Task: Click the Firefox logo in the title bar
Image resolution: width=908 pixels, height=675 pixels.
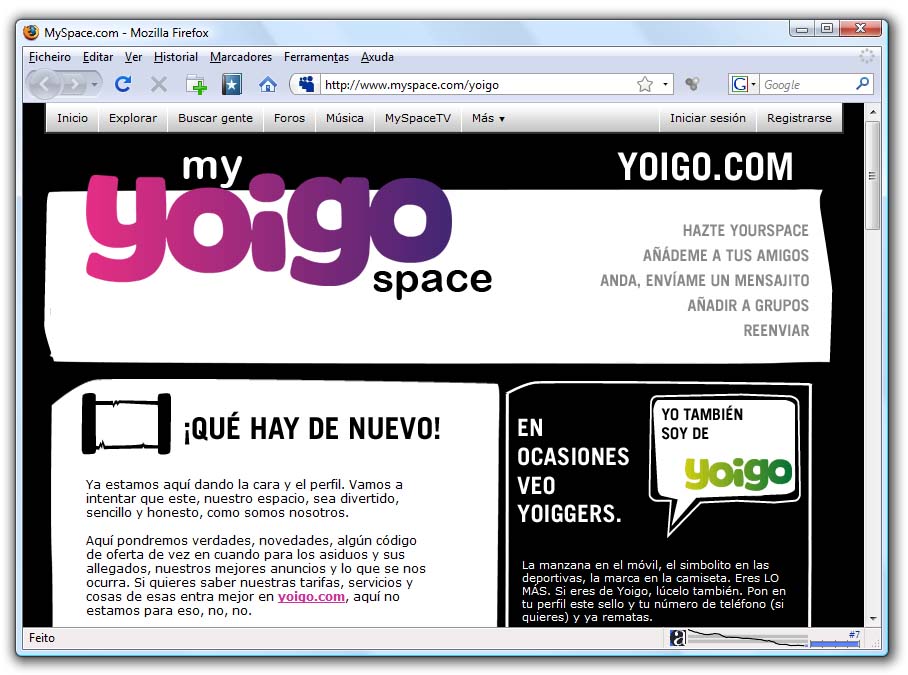Action: pos(31,32)
